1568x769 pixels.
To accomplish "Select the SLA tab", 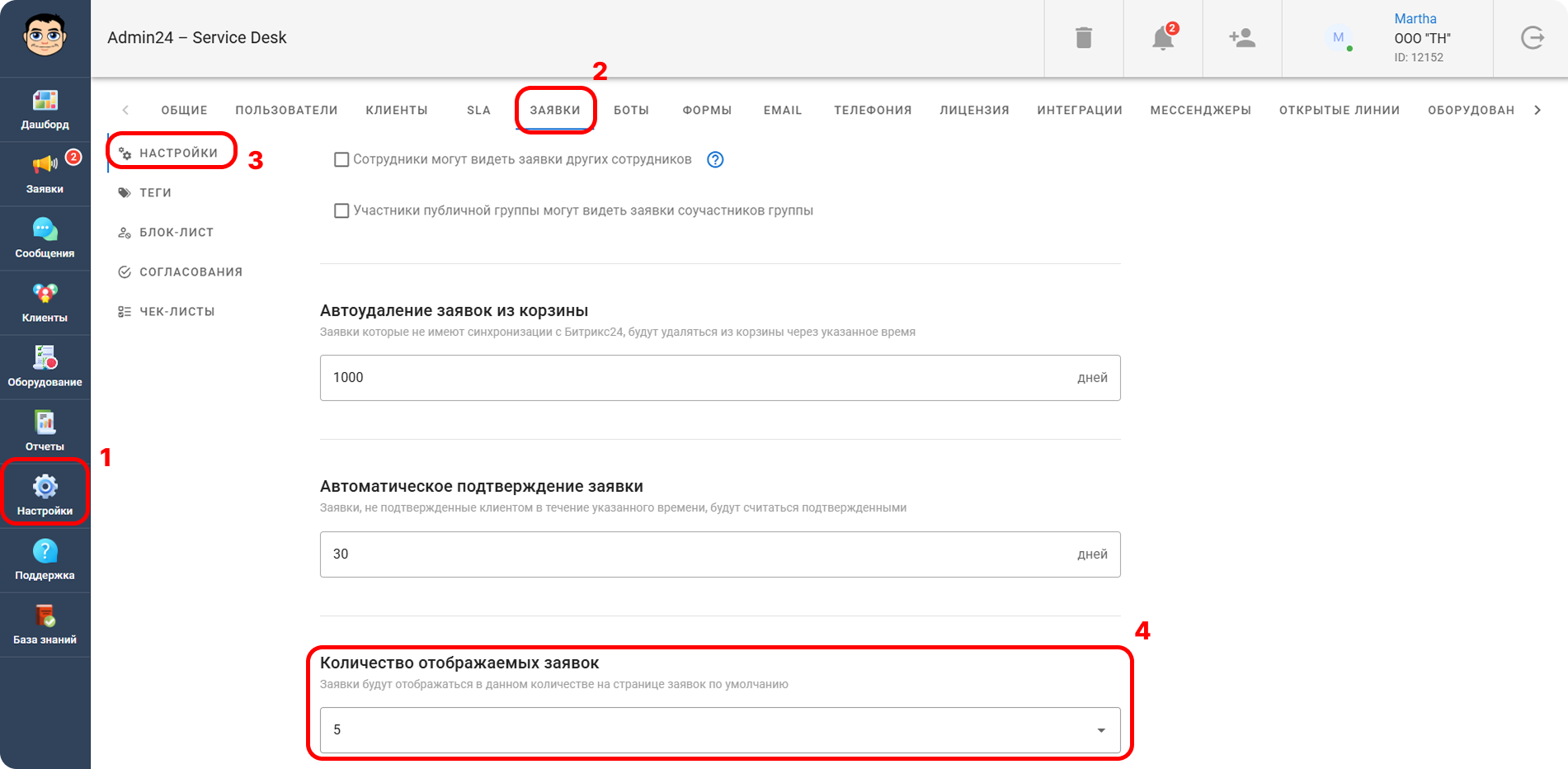I will pos(478,111).
